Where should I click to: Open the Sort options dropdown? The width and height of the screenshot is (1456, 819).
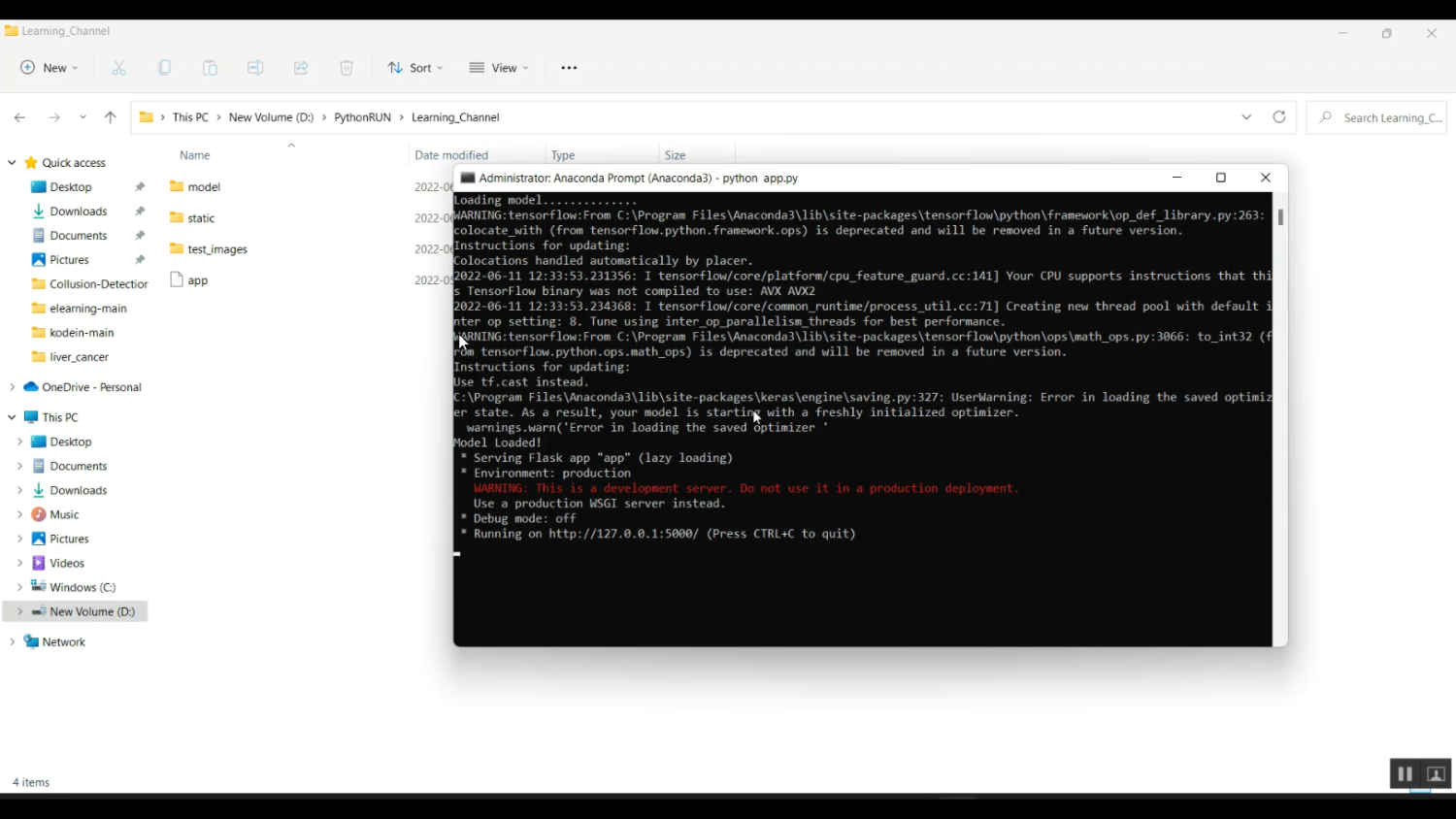[415, 68]
